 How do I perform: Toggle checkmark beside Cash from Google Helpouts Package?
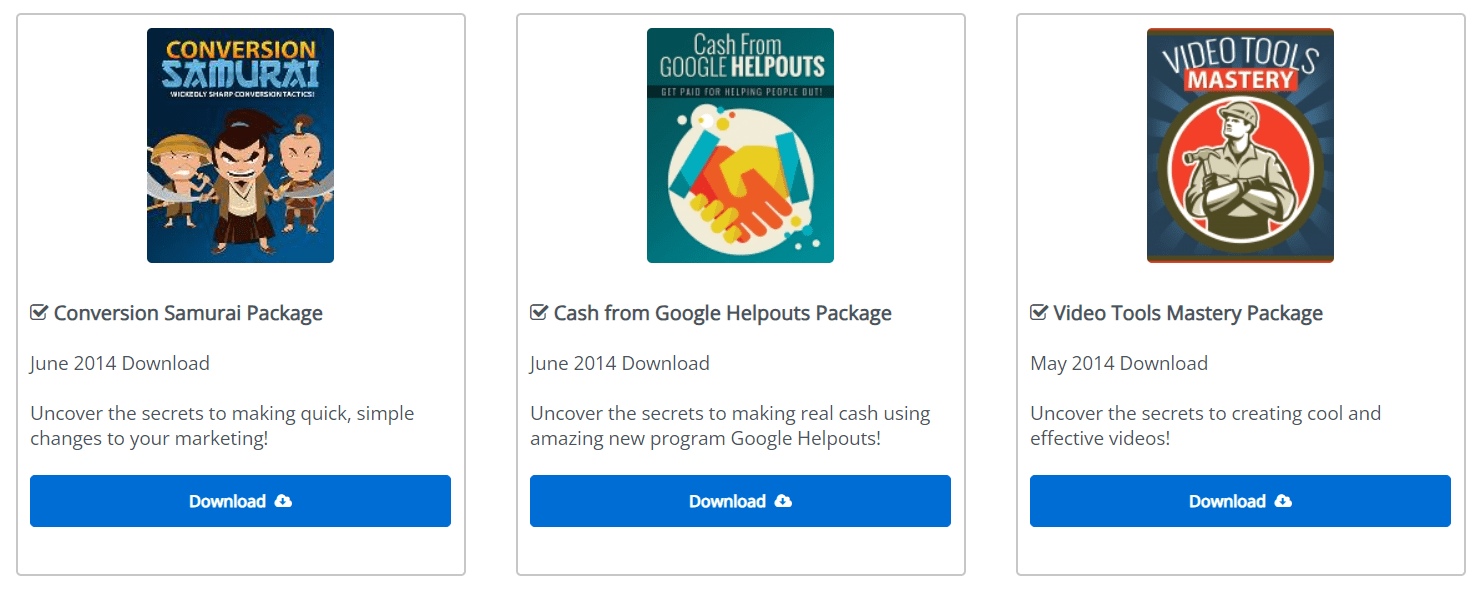[539, 313]
